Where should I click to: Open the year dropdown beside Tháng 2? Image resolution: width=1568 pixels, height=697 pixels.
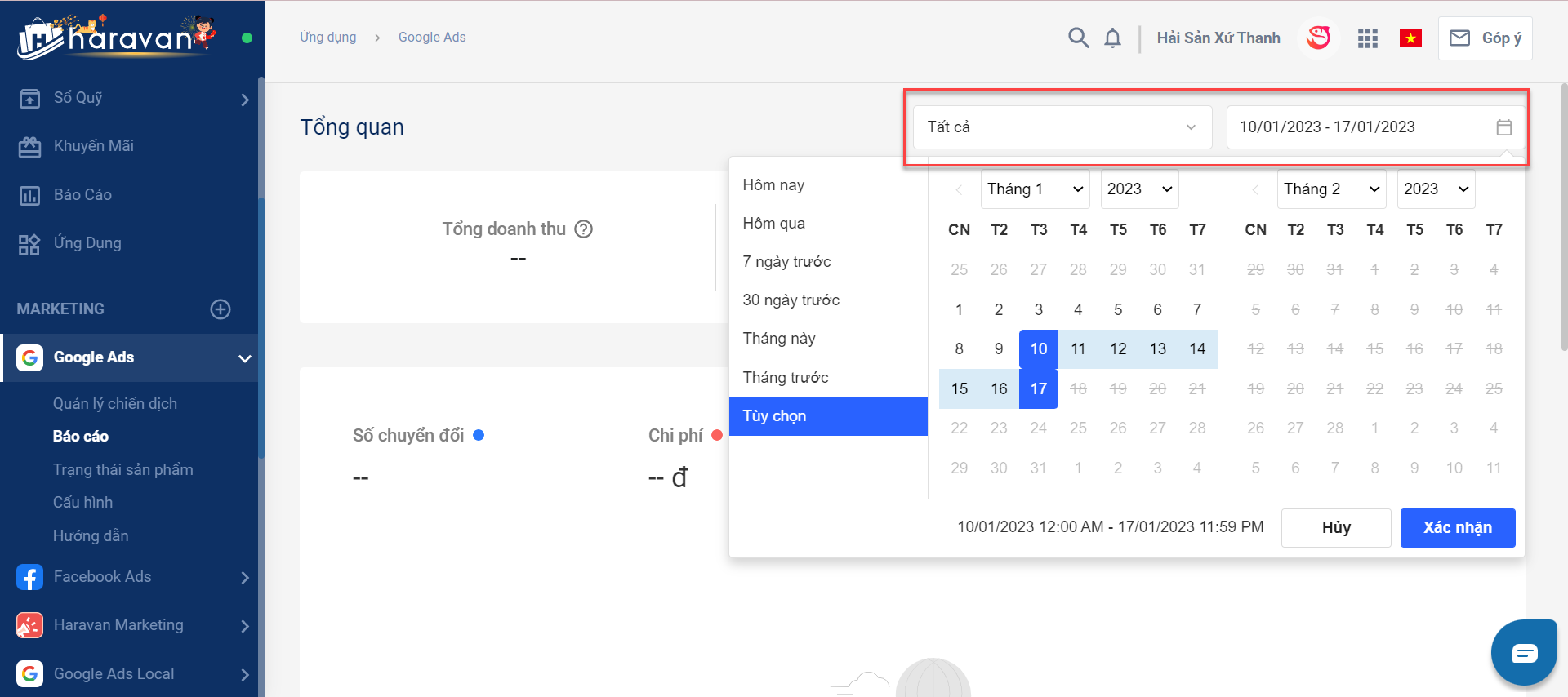pos(1435,189)
